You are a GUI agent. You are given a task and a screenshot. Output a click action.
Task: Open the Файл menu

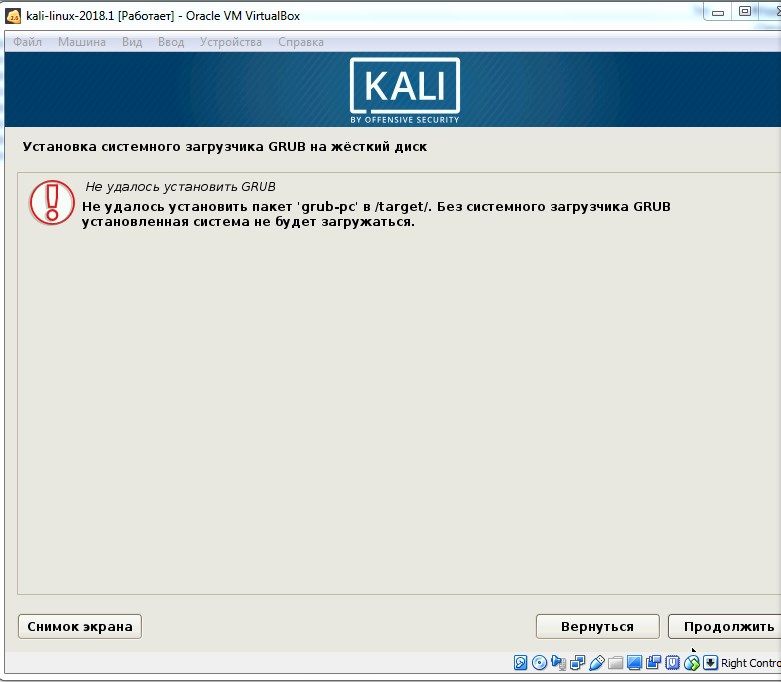pos(28,42)
